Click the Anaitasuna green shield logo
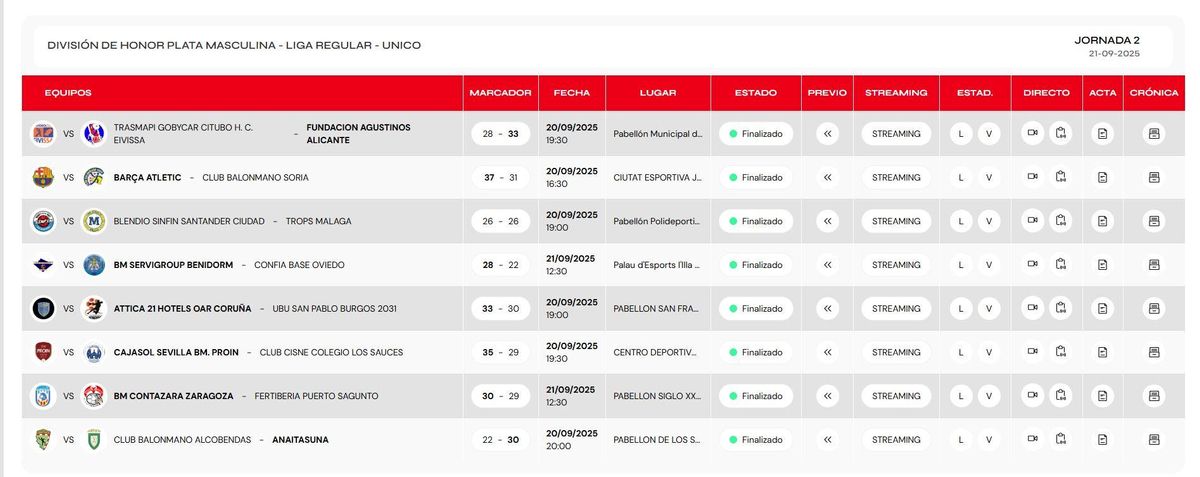The image size is (1200, 477). [x=94, y=440]
